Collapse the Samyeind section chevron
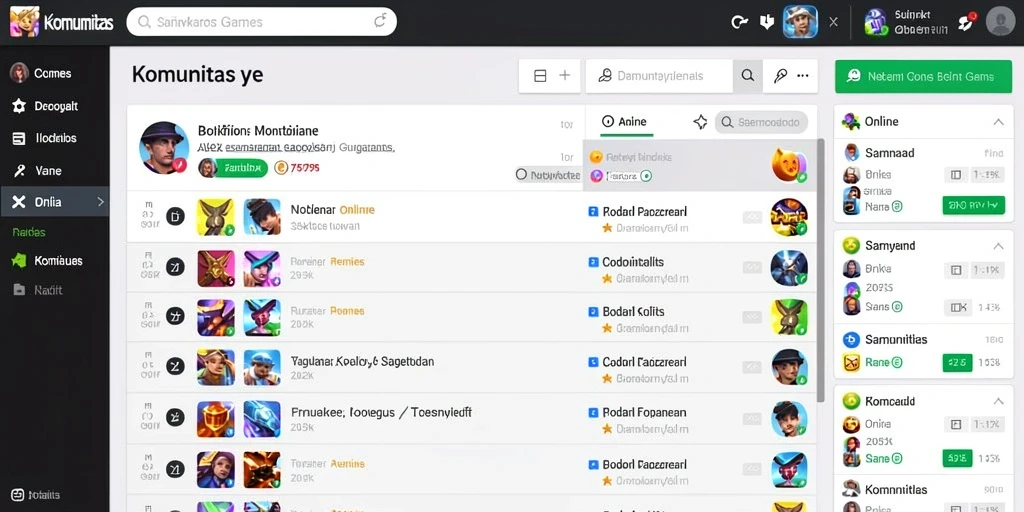This screenshot has height=512, width=1024. [x=998, y=246]
